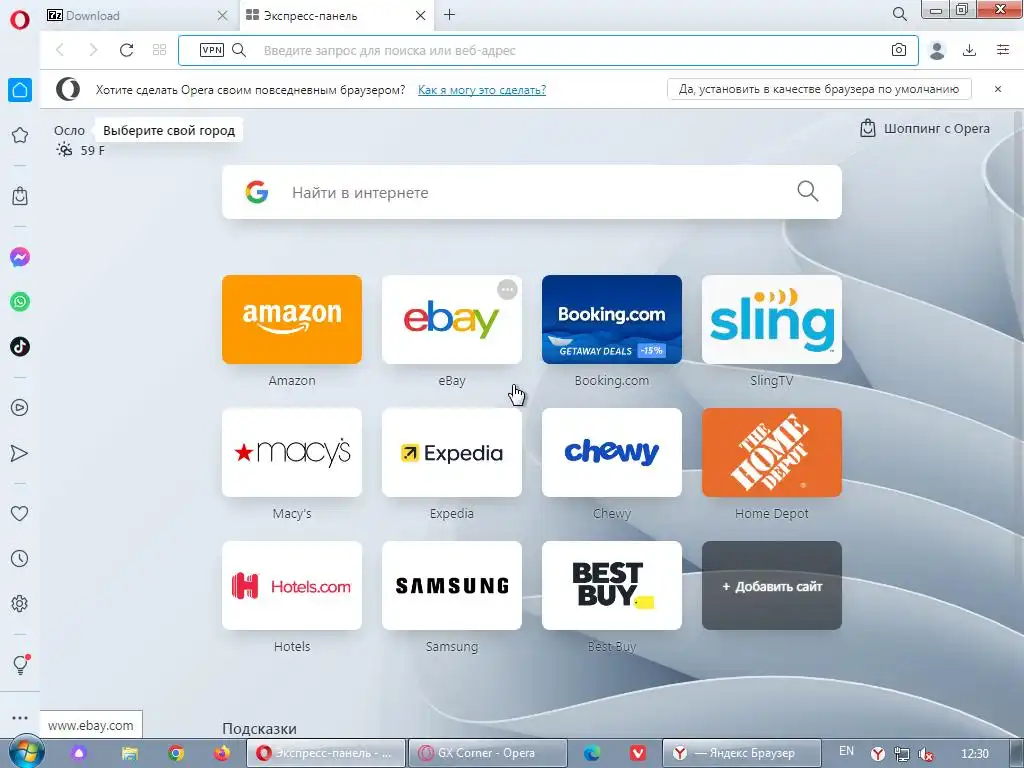Screen dimensions: 1024x768
Task: Open the SlingTV speed dial tile
Action: pos(772,319)
